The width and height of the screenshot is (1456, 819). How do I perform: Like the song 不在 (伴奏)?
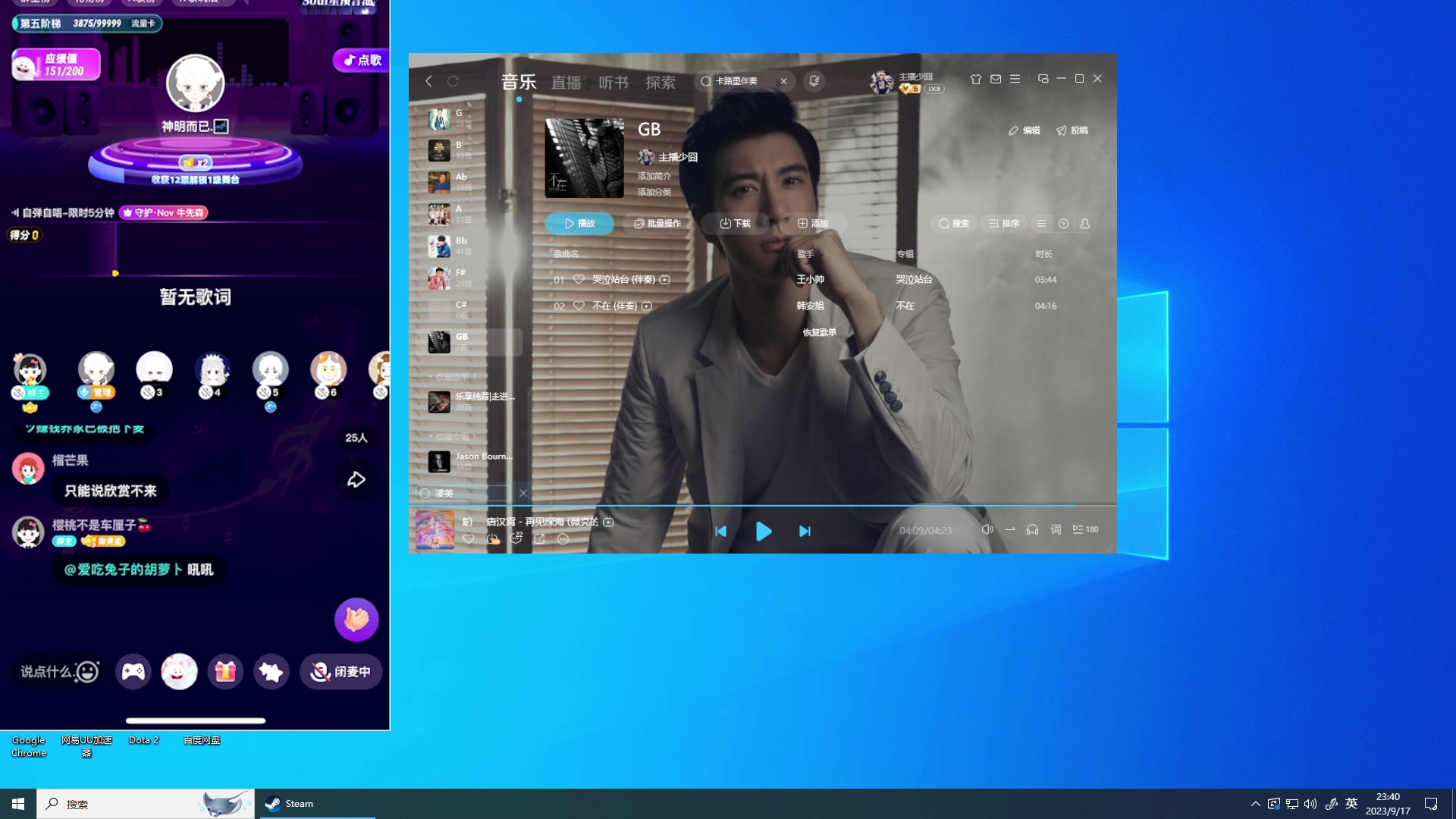[x=579, y=306]
